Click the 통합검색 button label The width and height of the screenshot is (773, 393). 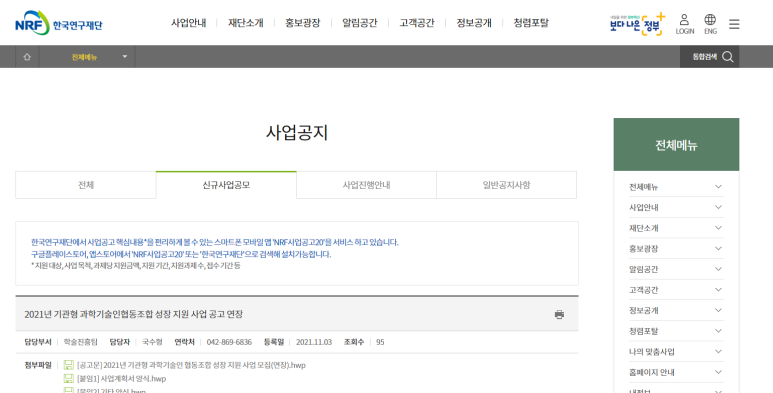[x=704, y=57]
